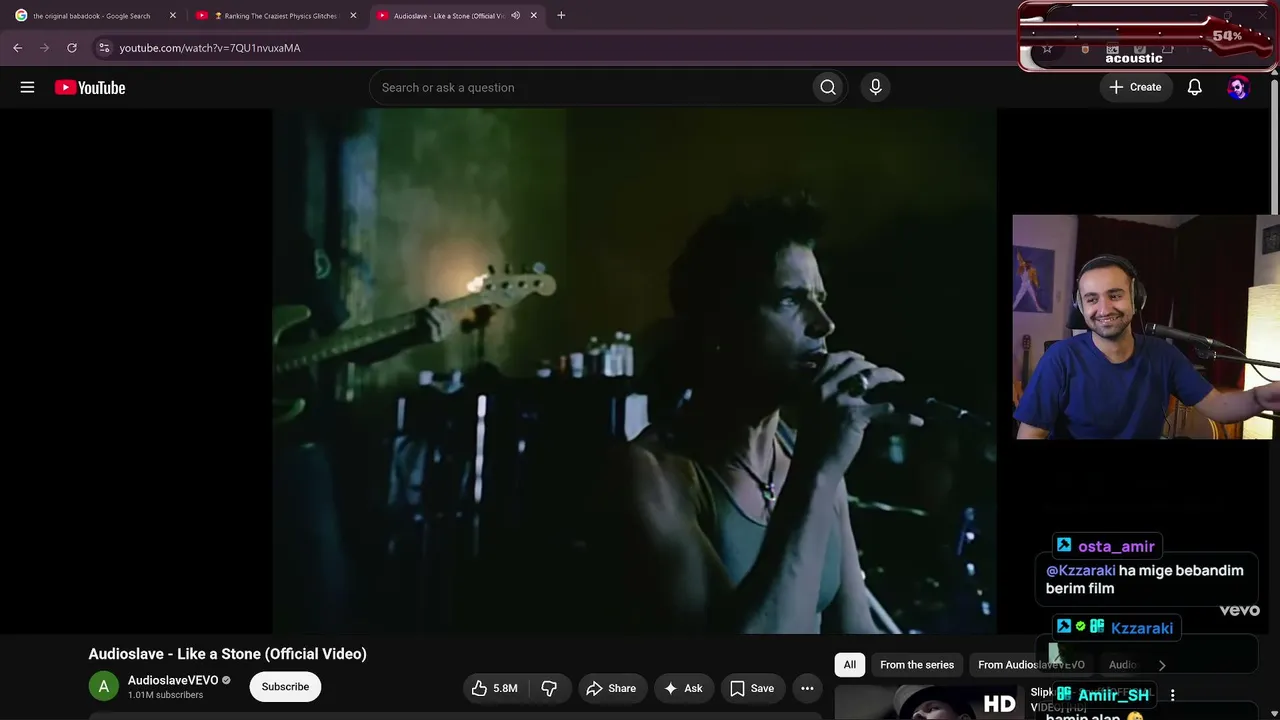The height and width of the screenshot is (720, 1280).
Task: Close the Physics Glitches tab
Action: (353, 16)
